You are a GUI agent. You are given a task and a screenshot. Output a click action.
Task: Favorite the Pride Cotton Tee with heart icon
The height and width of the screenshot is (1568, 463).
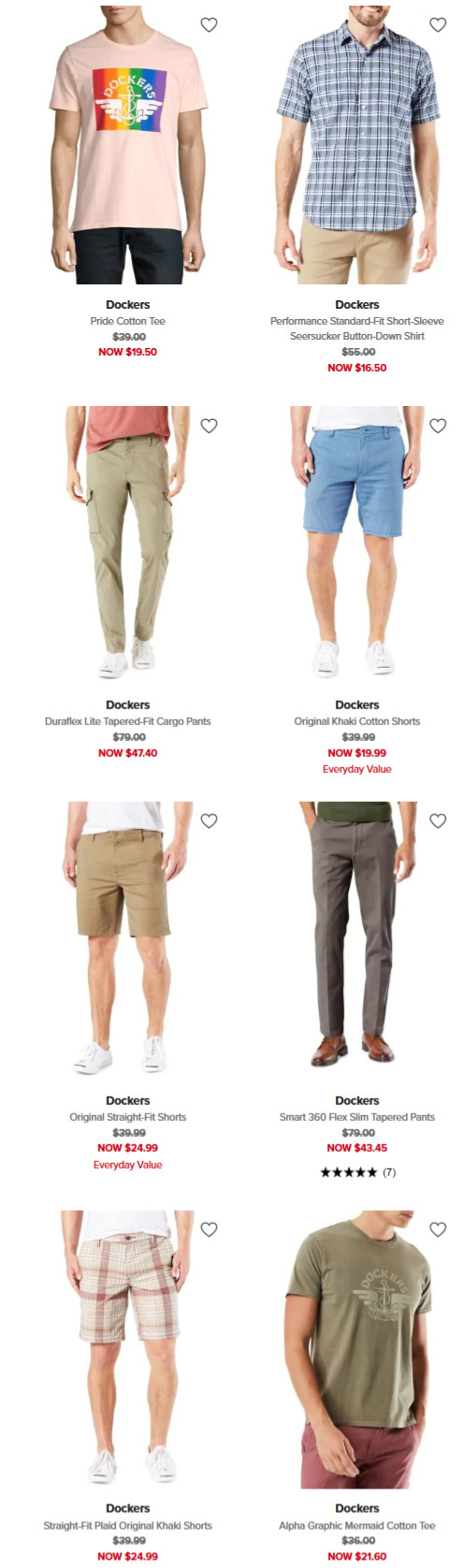pyautogui.click(x=209, y=25)
